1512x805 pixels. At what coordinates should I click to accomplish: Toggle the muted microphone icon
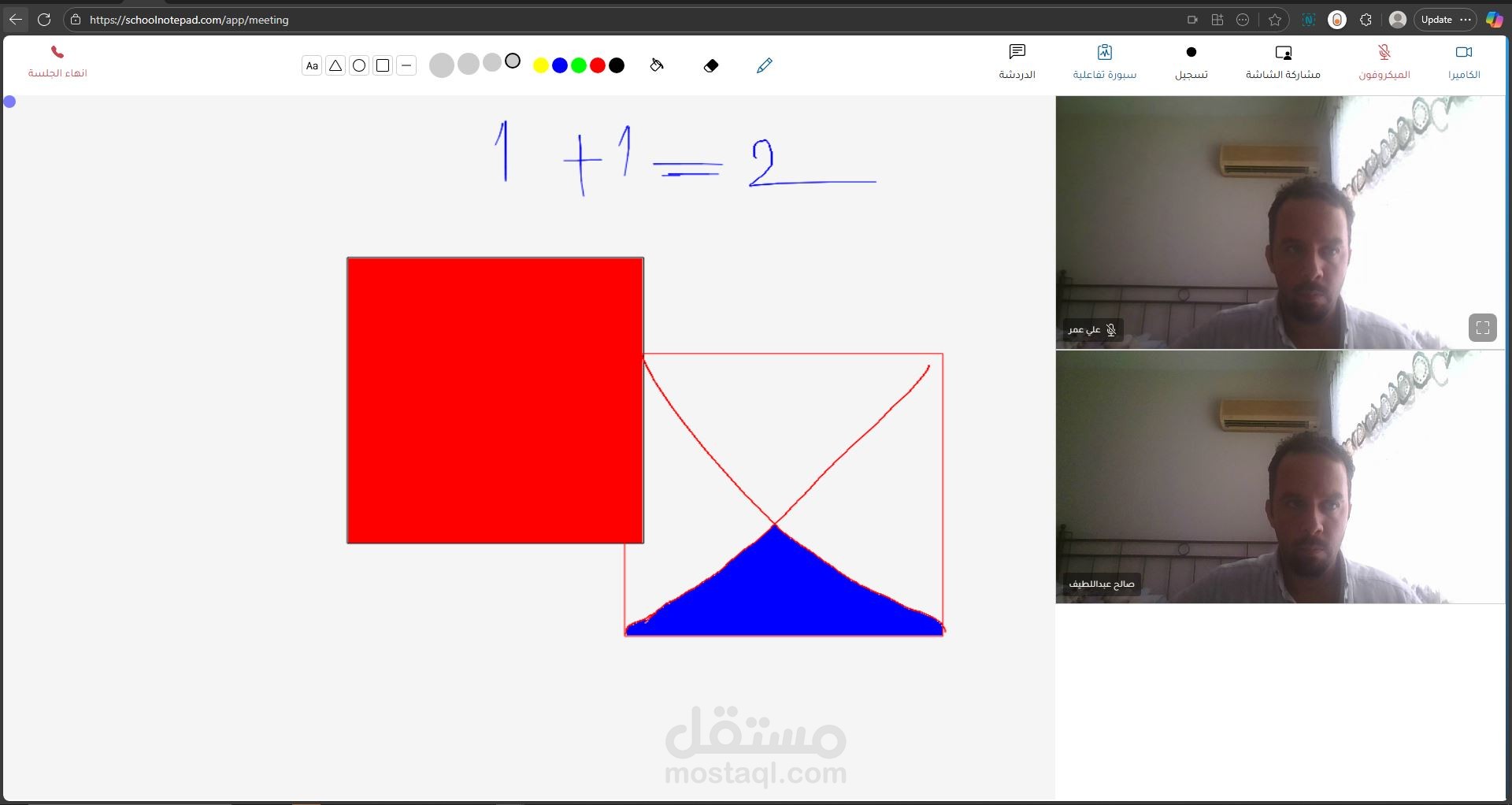click(1384, 52)
